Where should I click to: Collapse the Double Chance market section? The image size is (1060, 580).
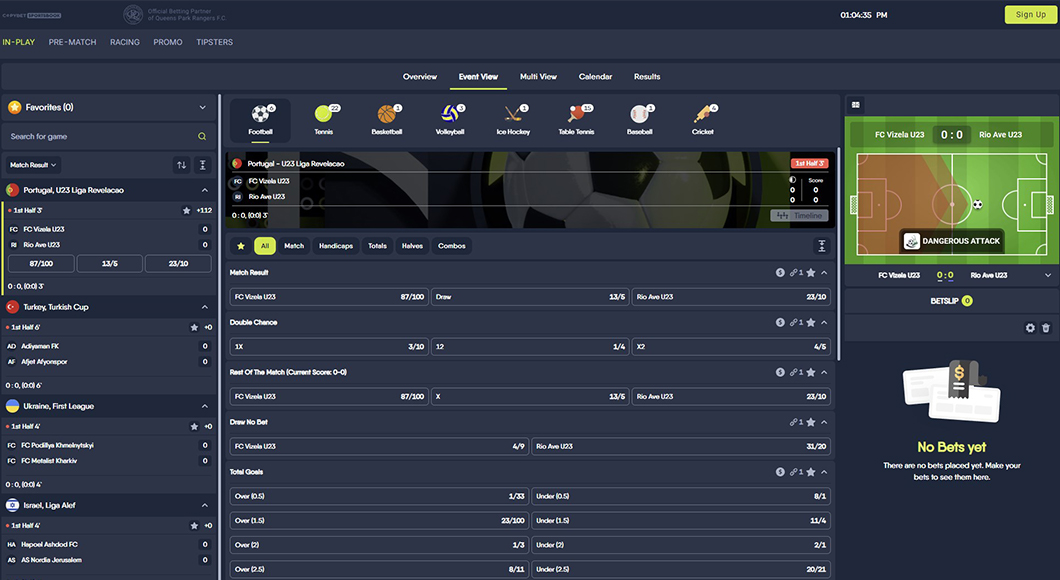[x=825, y=322]
